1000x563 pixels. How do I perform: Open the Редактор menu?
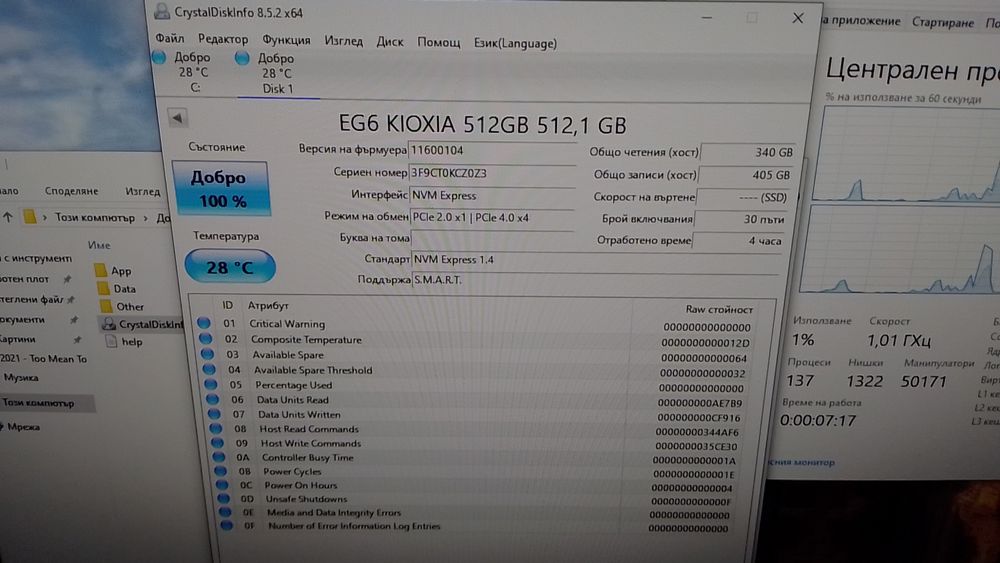click(223, 40)
